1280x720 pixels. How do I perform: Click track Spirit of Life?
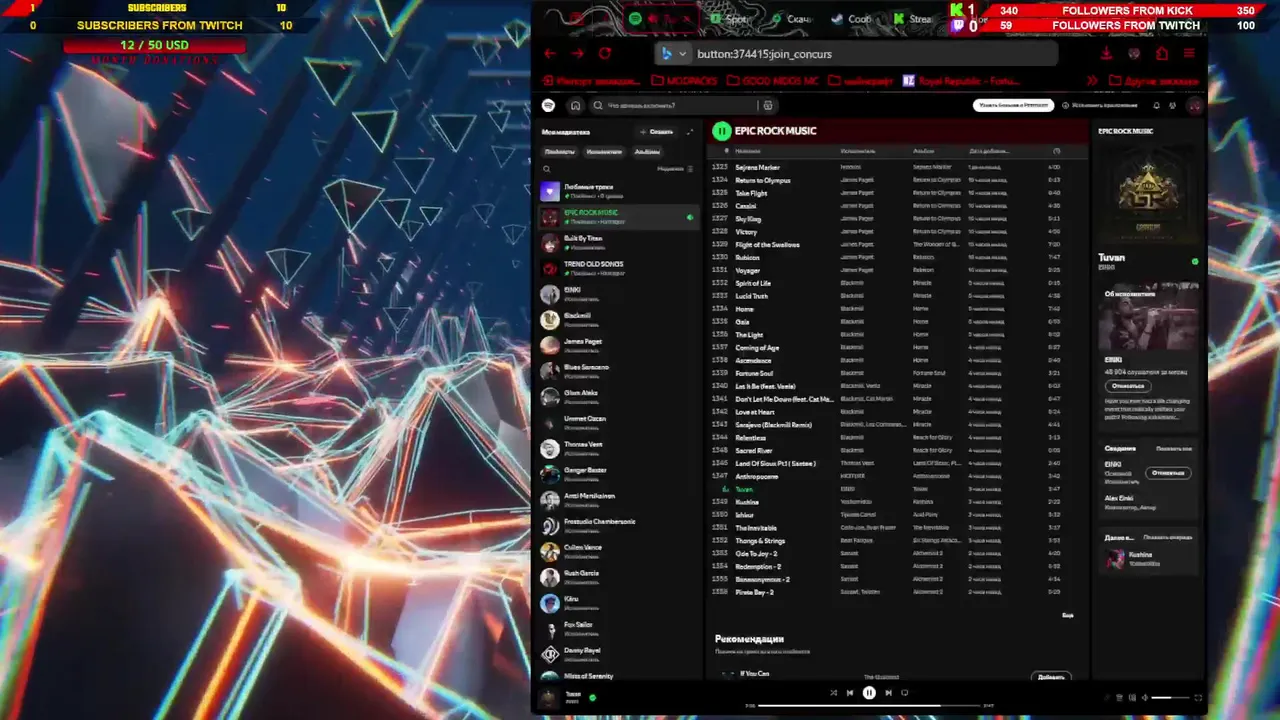[753, 283]
